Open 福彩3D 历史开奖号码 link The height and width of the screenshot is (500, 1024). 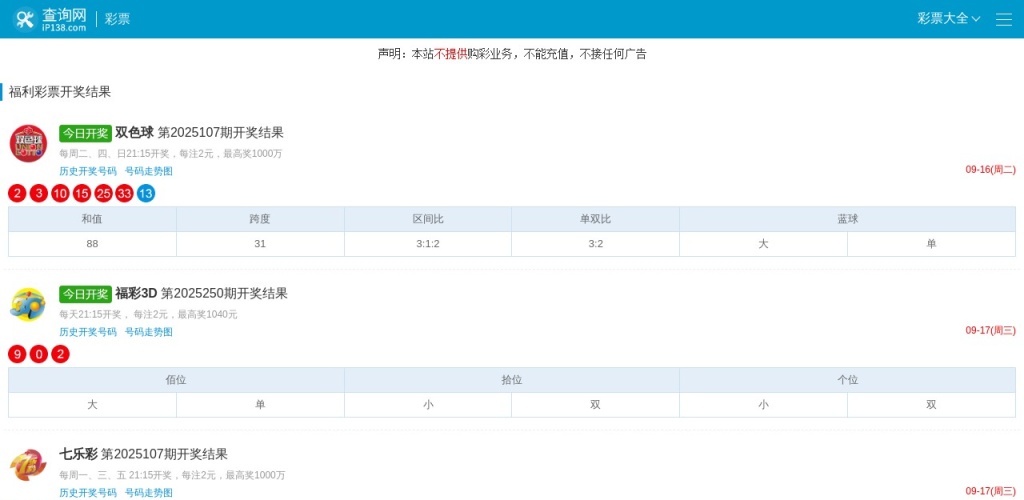coord(88,332)
